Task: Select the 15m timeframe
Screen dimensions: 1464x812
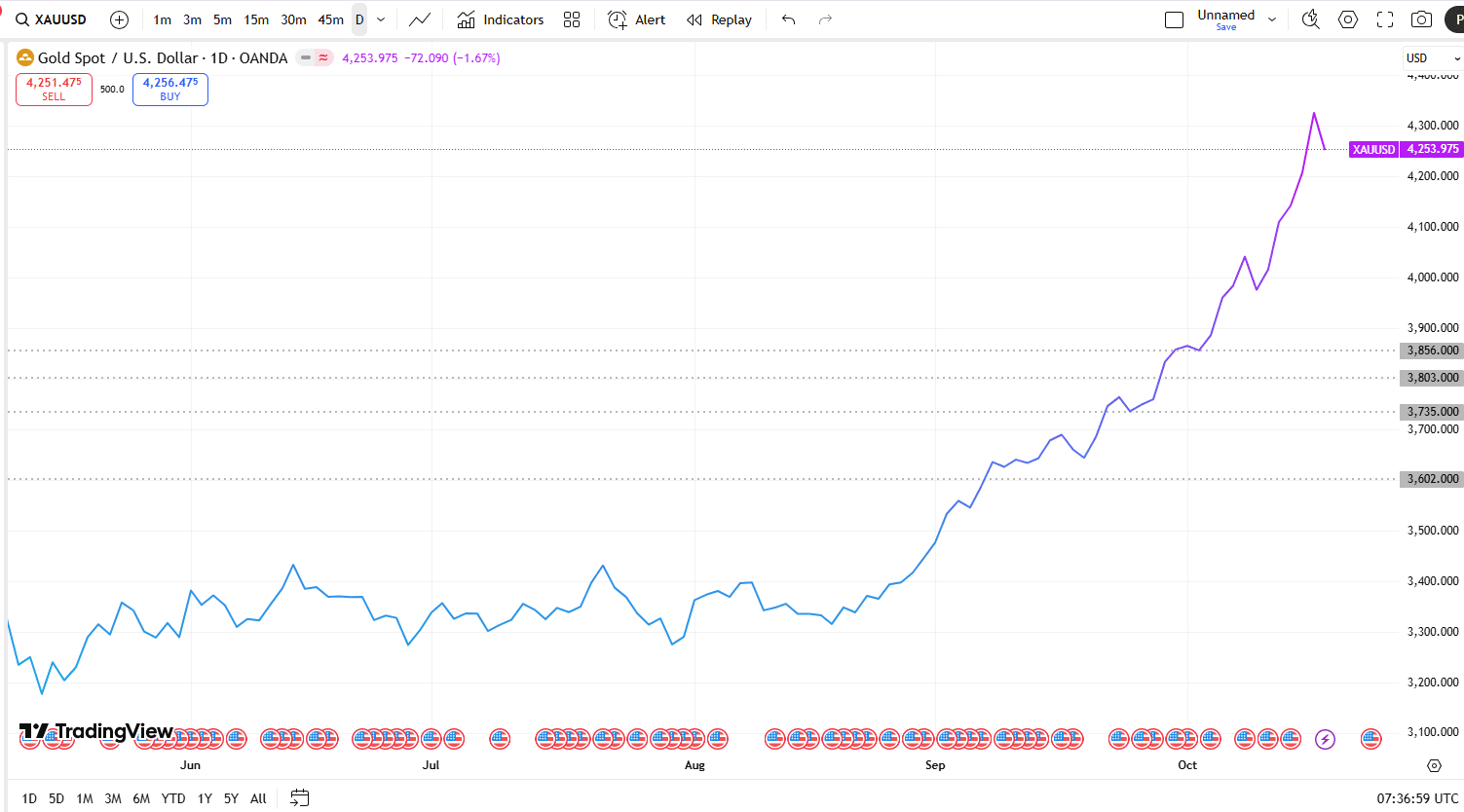Action: pos(256,19)
